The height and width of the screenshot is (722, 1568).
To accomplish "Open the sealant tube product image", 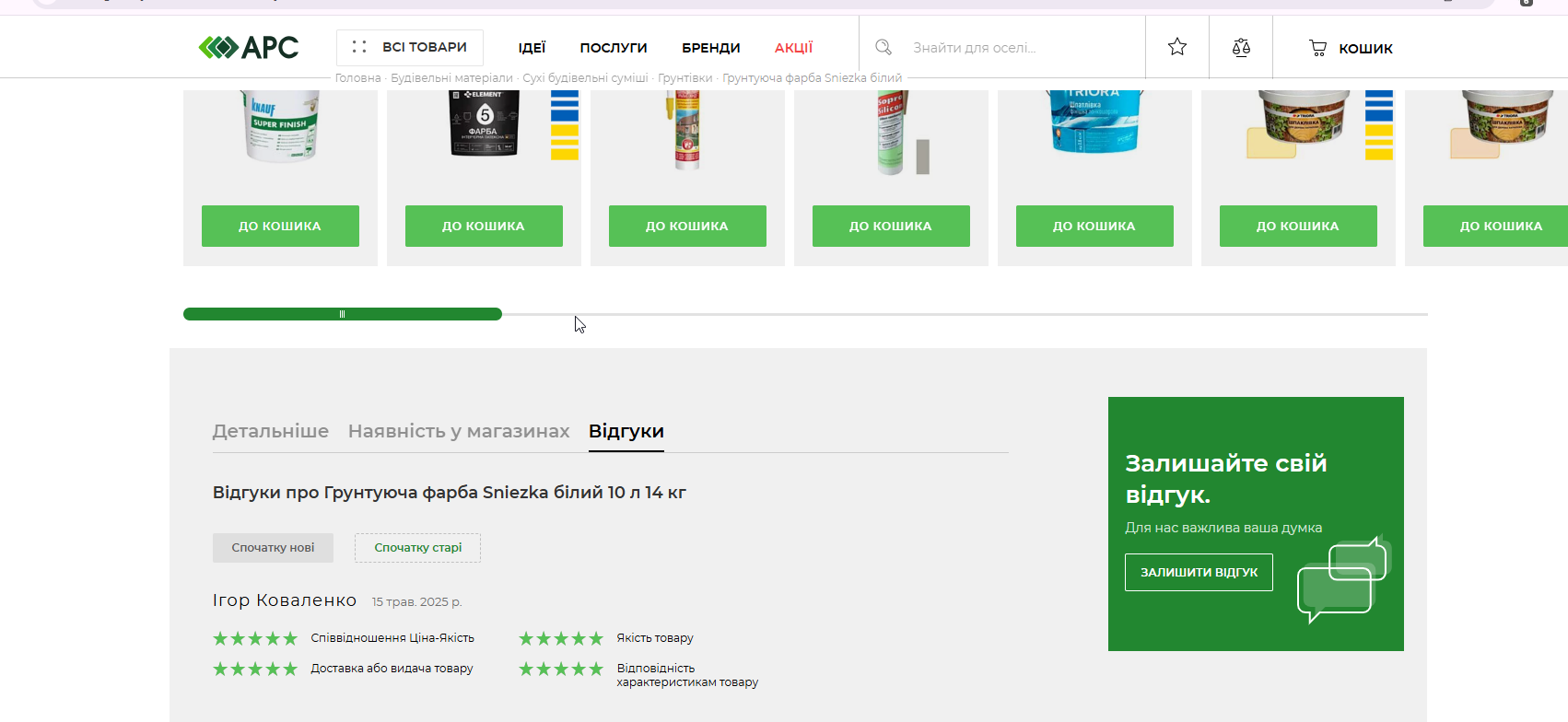I will click(x=686, y=131).
